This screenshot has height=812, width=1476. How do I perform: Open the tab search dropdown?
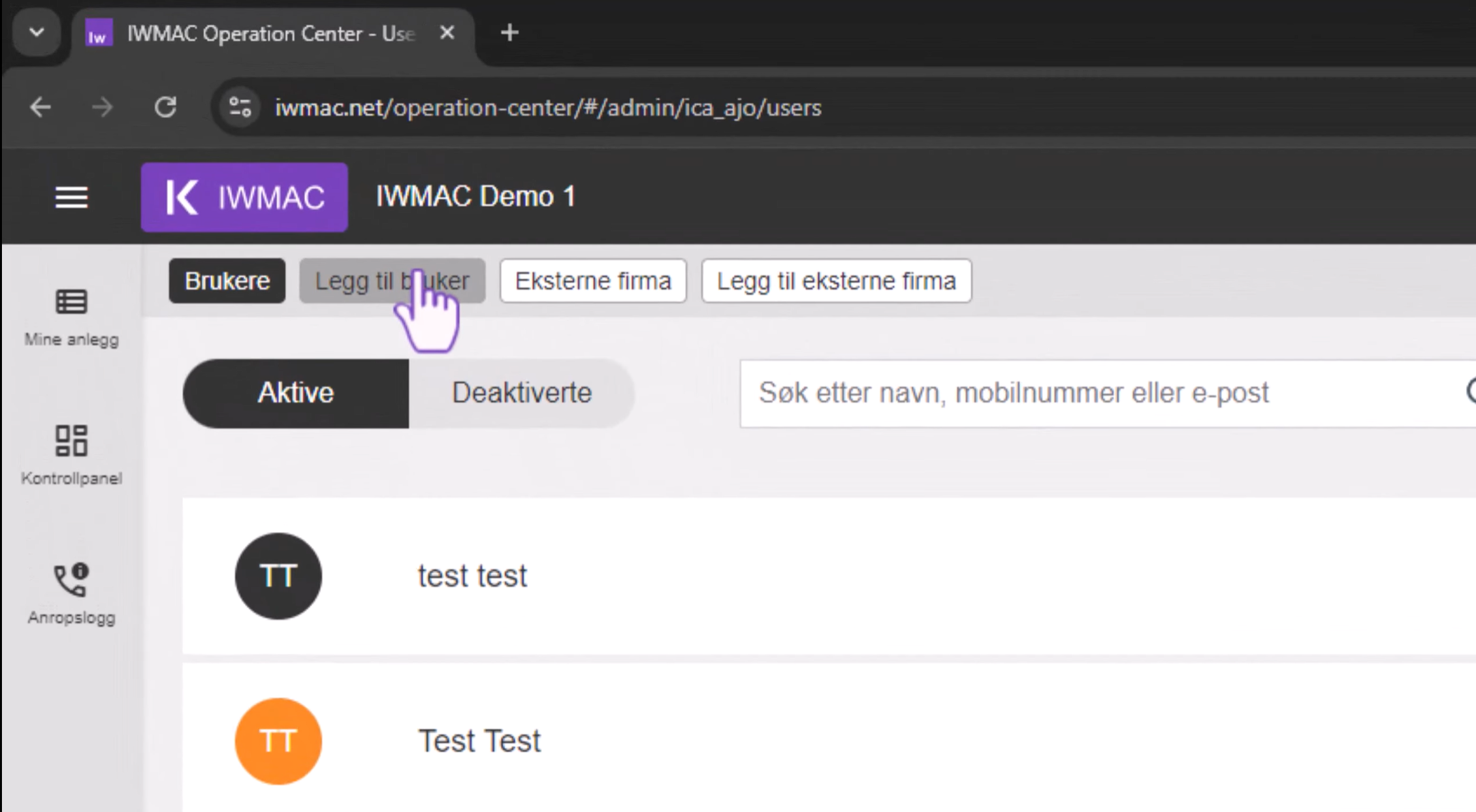[x=37, y=32]
